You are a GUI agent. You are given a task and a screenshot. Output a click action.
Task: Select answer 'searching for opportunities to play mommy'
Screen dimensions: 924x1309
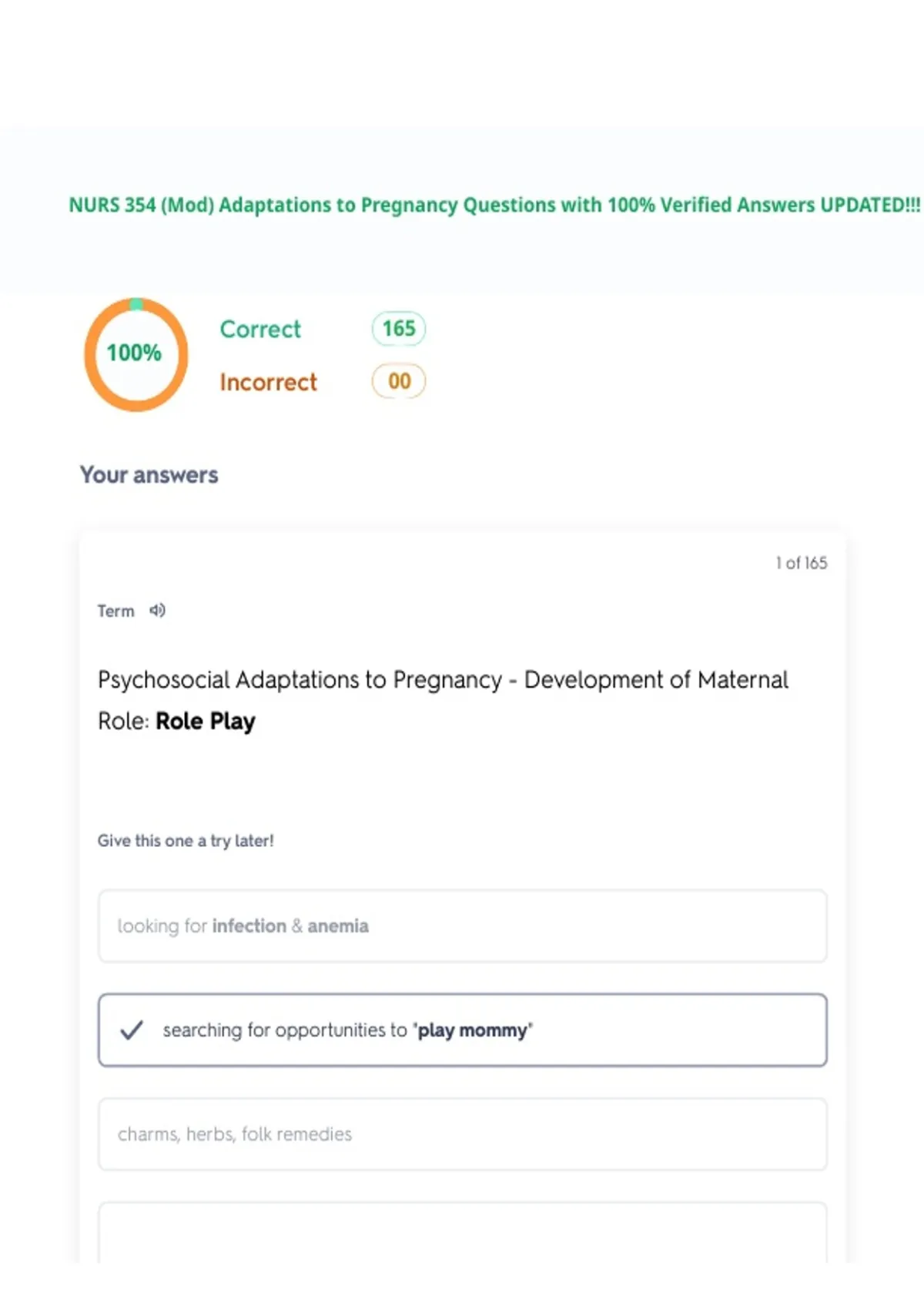pos(463,1030)
